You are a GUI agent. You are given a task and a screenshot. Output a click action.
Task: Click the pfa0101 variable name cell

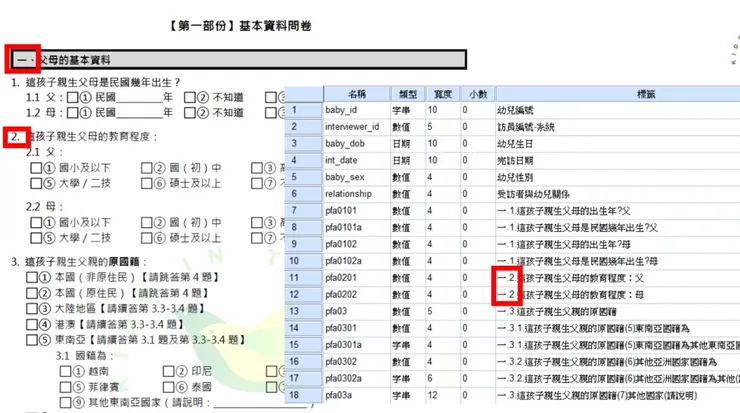[x=357, y=211]
